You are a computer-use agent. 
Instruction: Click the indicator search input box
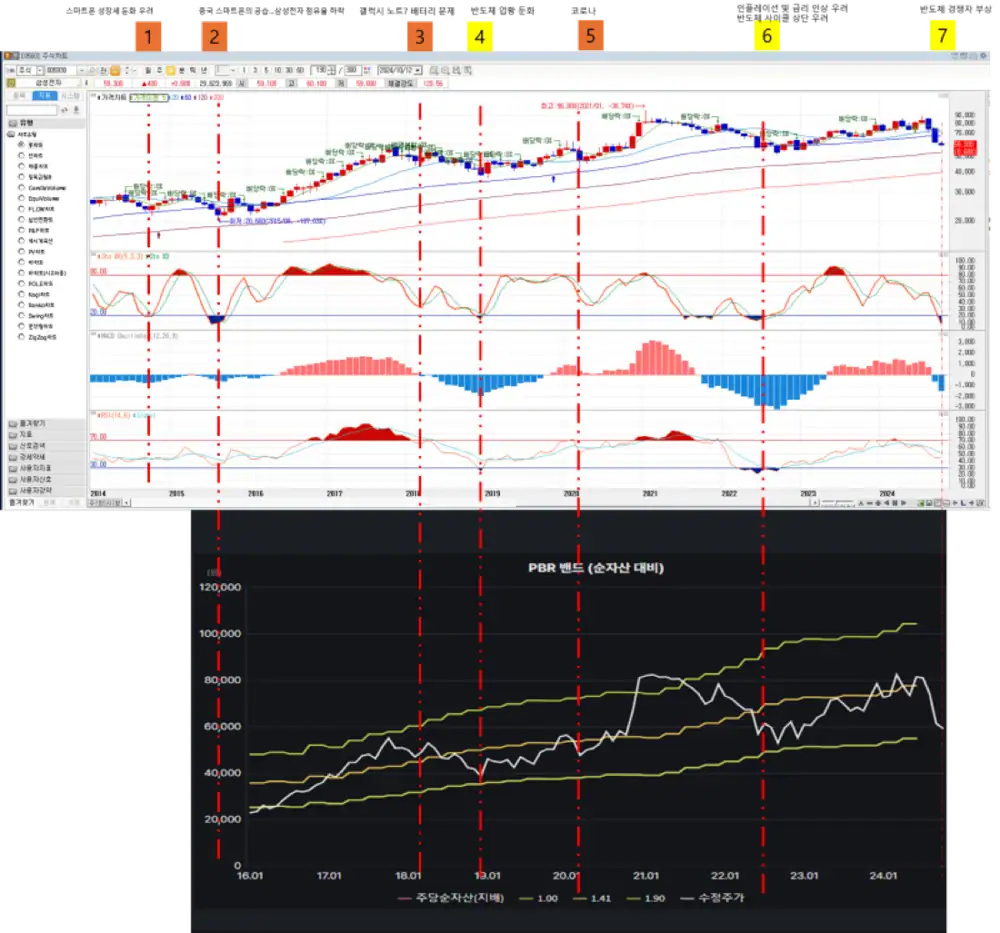point(32,110)
